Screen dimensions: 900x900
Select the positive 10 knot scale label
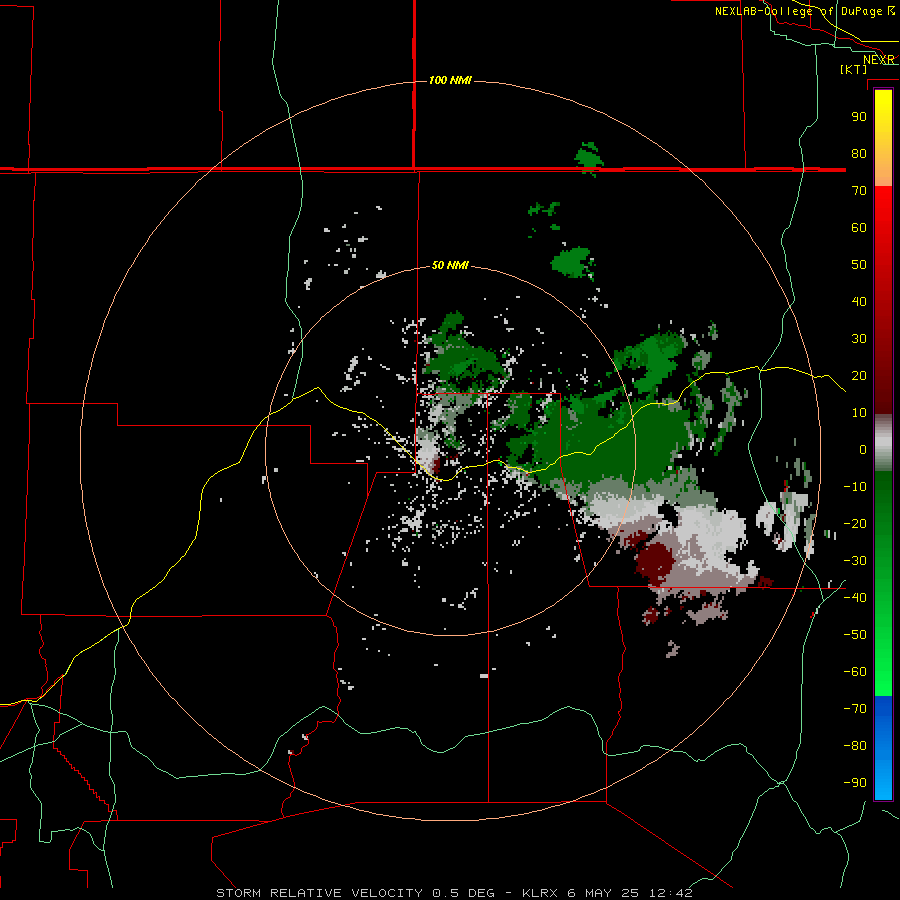(859, 413)
